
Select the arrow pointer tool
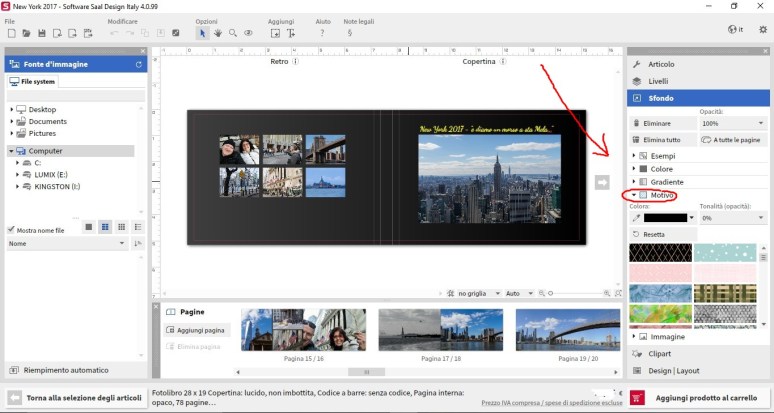(x=202, y=33)
